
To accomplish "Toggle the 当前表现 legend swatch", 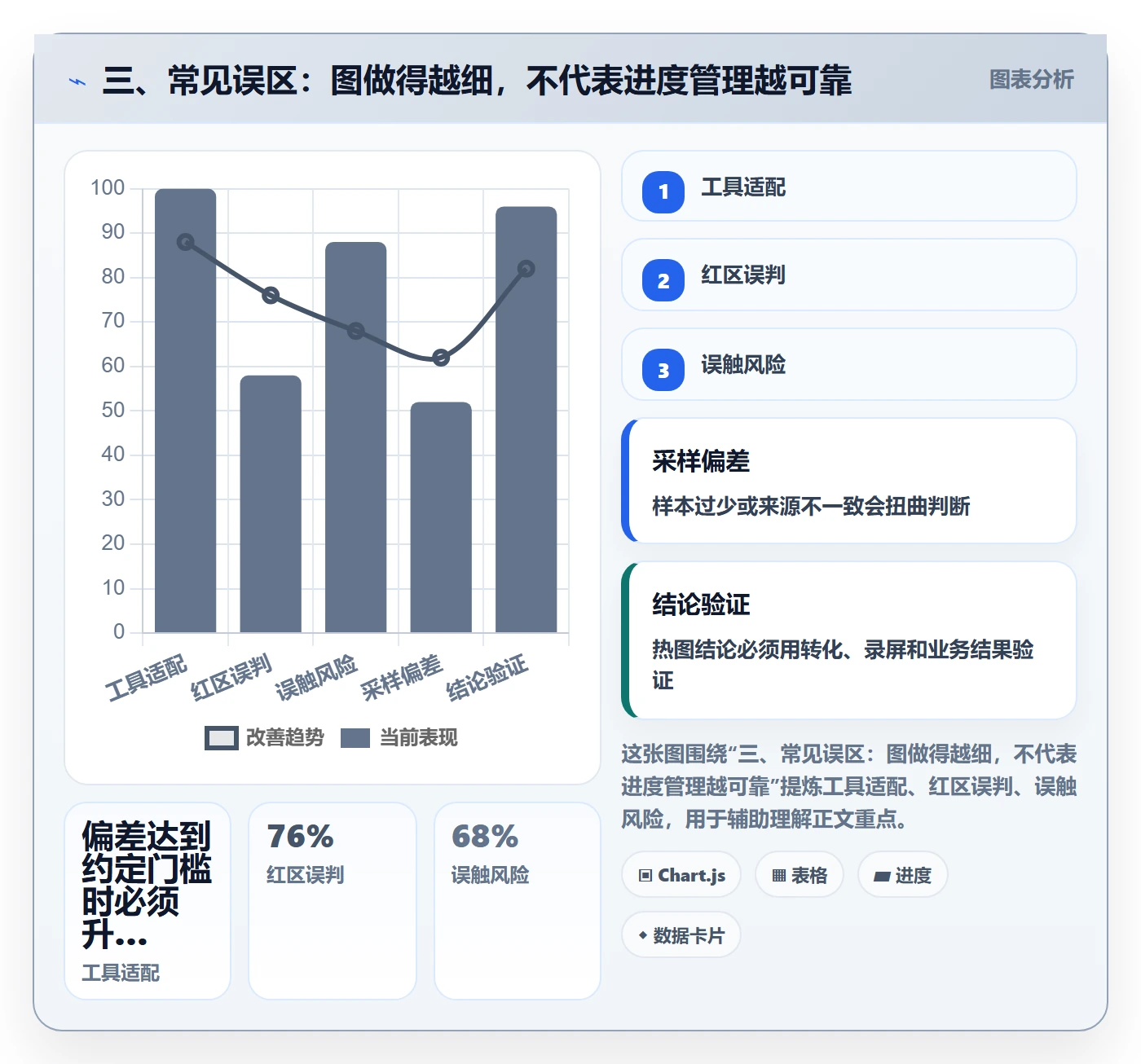I will point(355,738).
